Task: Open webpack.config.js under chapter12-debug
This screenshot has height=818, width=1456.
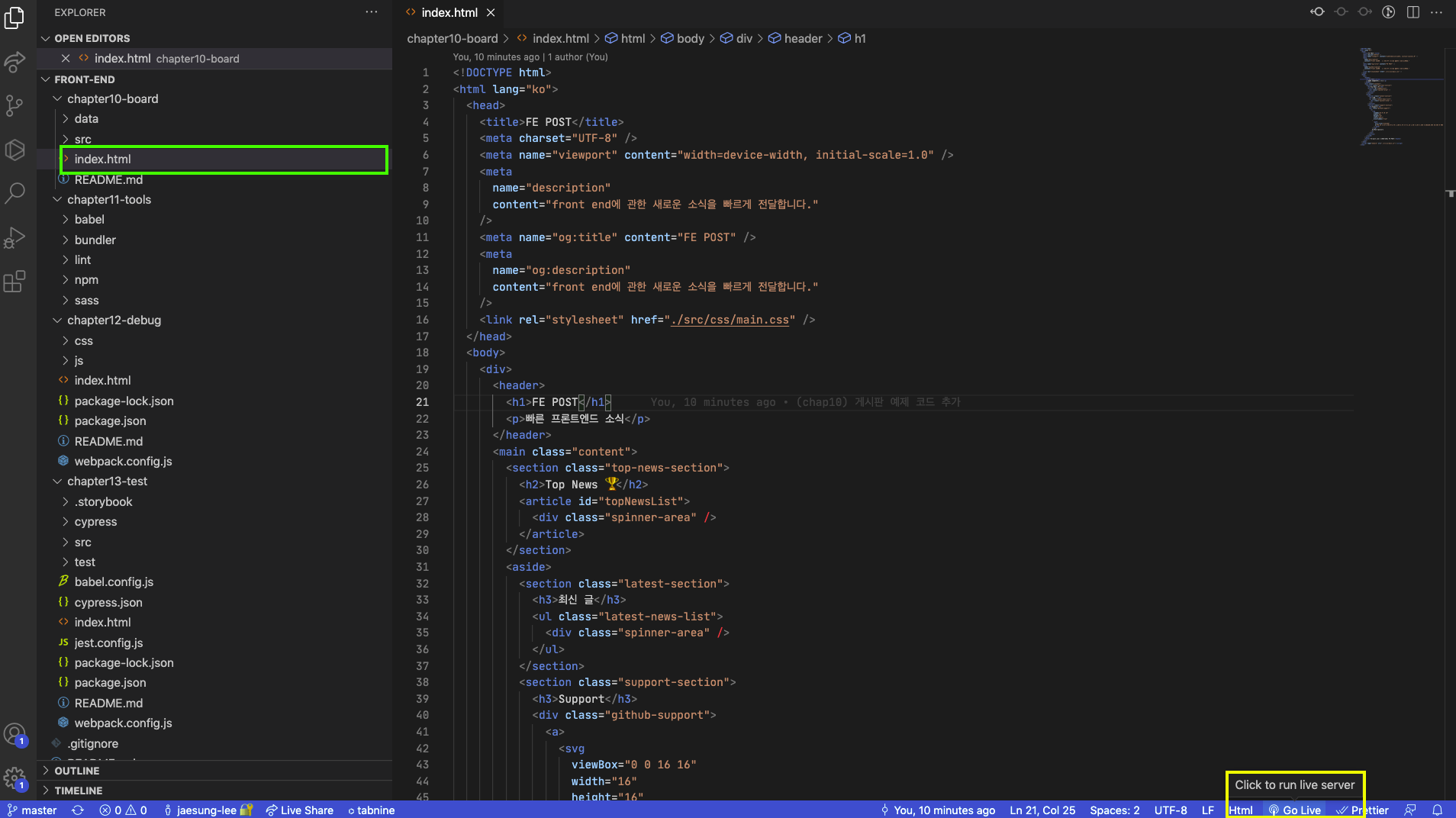Action: [x=214, y=462]
